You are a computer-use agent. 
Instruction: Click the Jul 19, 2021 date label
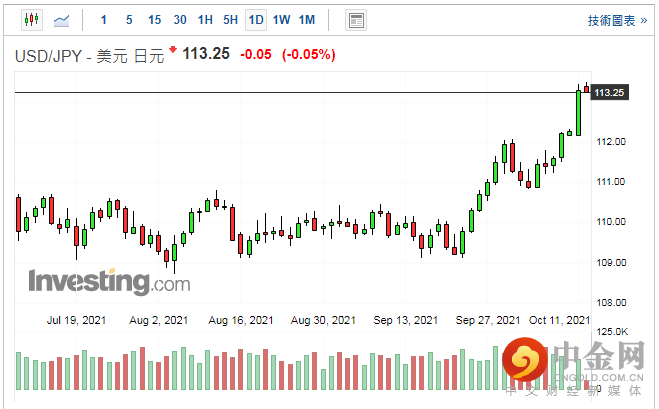tap(76, 320)
